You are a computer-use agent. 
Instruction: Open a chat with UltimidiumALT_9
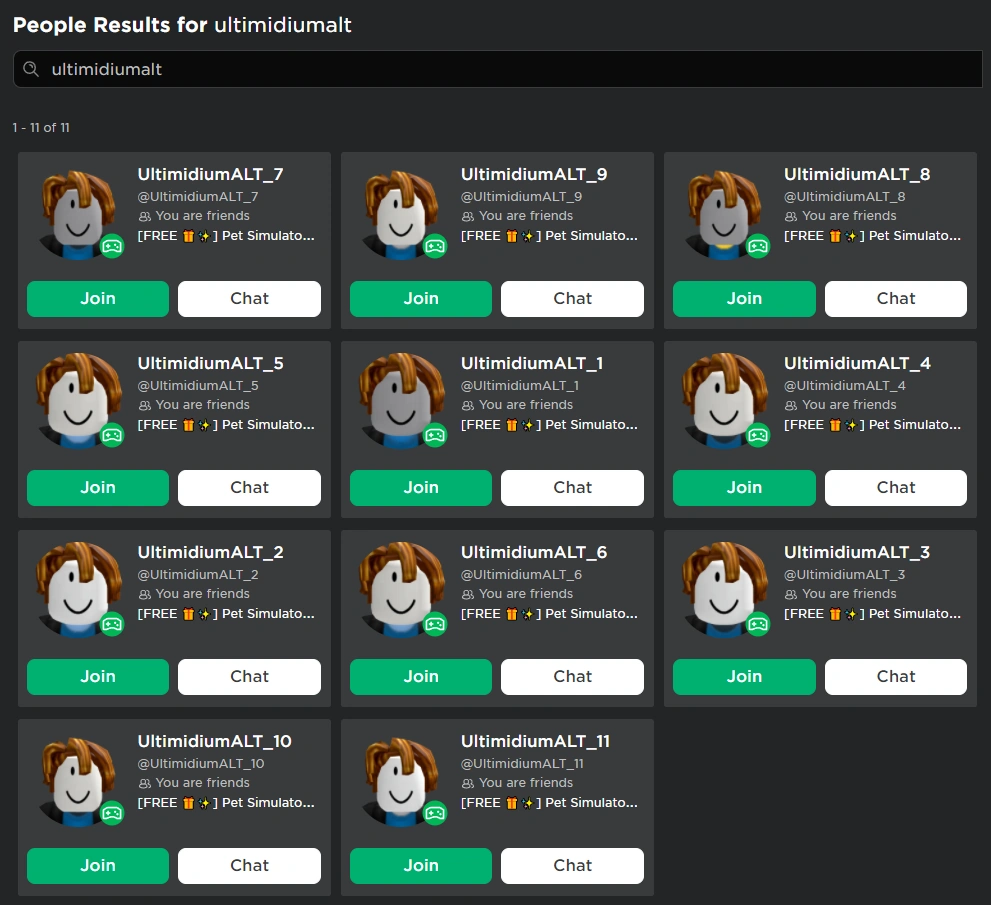point(572,298)
